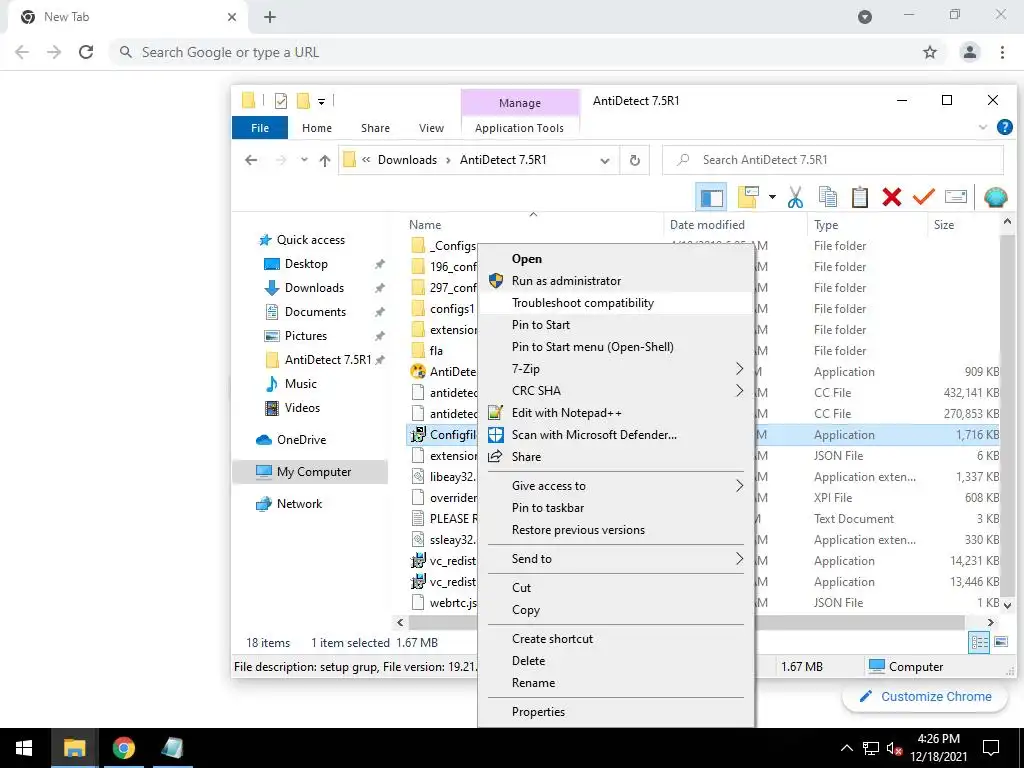Open Desktop in Quick access
This screenshot has width=1024, height=768.
click(x=306, y=264)
